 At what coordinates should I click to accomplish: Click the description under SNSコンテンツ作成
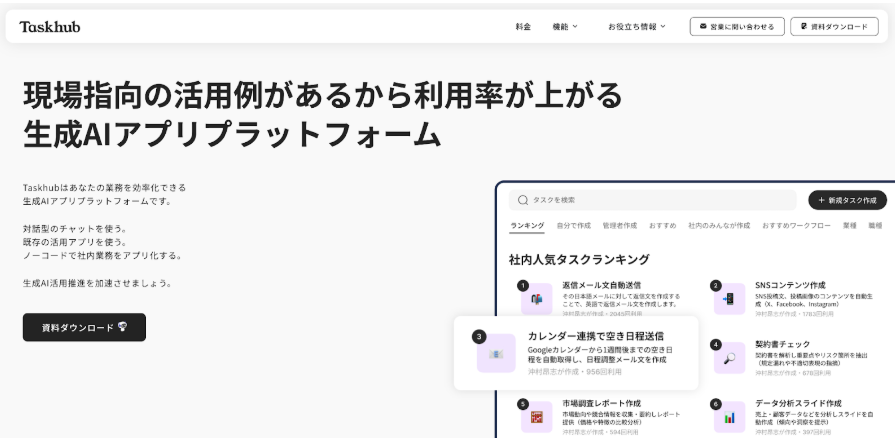point(814,300)
